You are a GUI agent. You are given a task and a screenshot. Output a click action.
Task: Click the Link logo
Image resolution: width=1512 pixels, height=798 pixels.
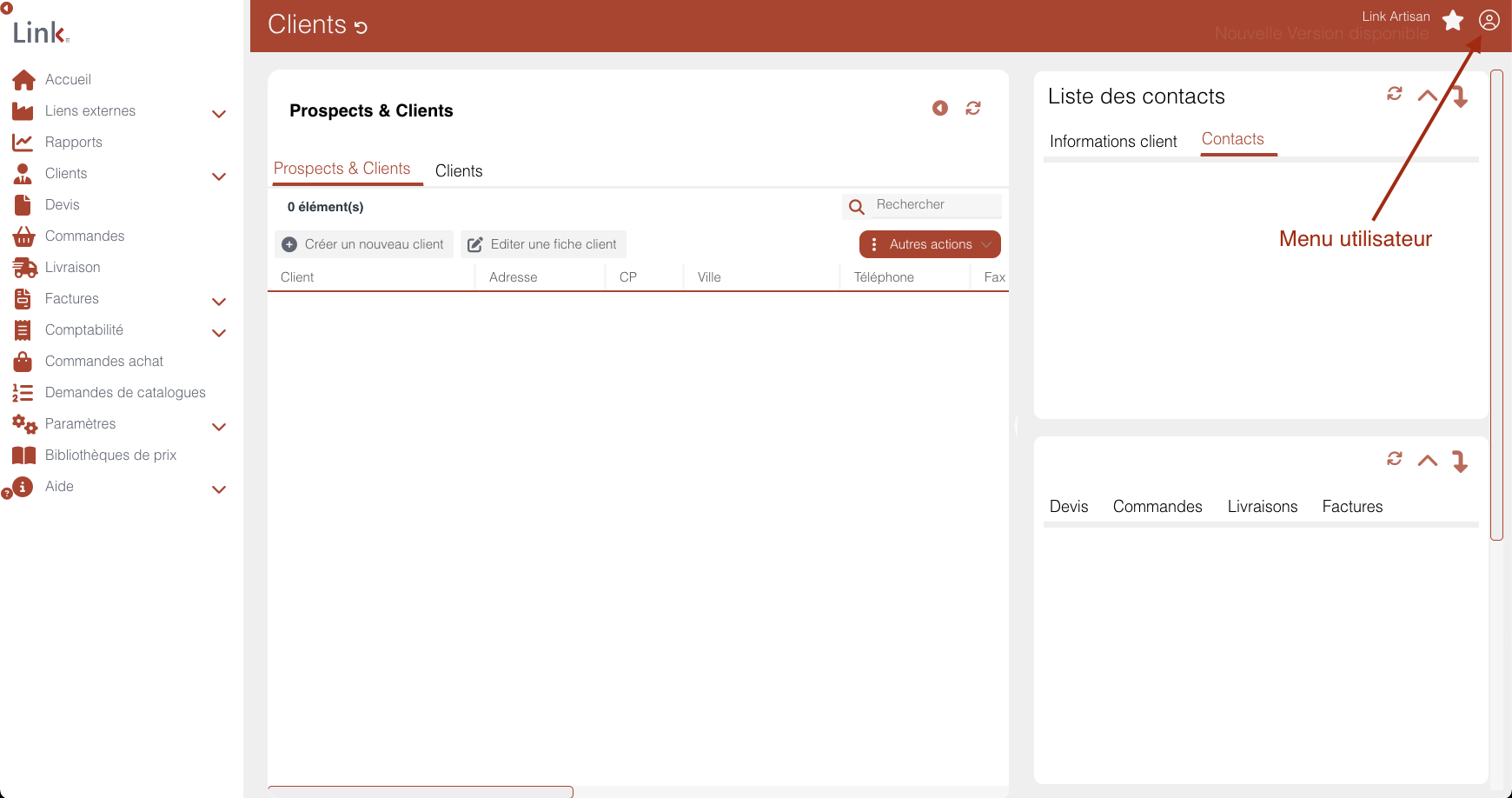pyautogui.click(x=41, y=33)
